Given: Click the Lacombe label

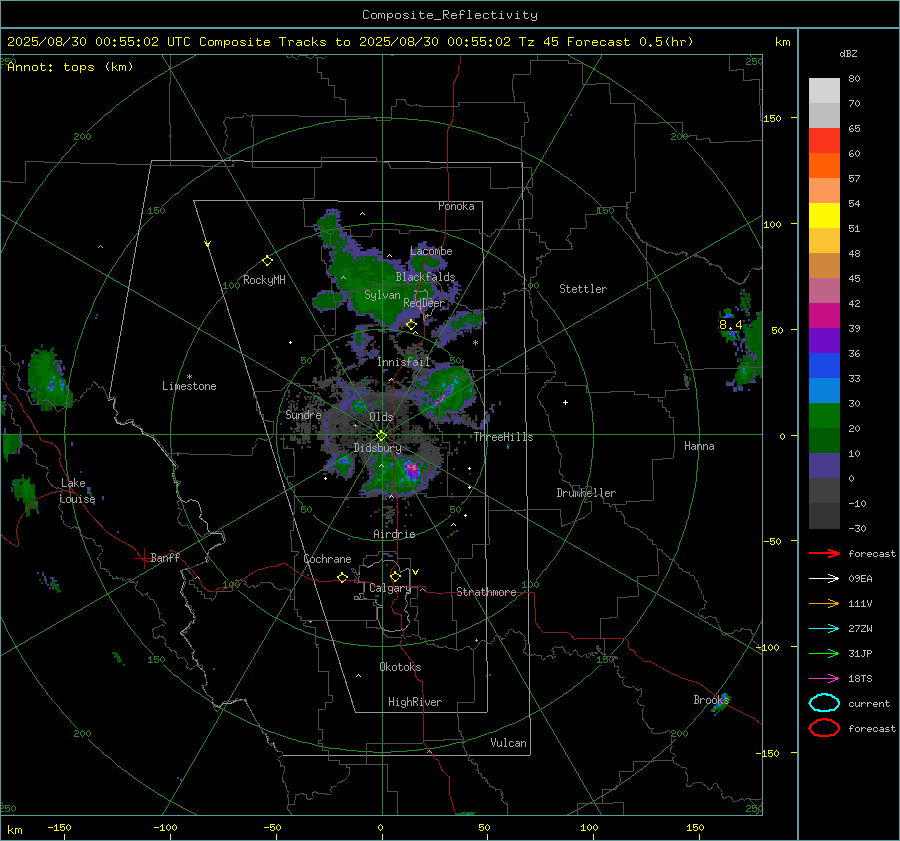Looking at the screenshot, I should click(431, 251).
